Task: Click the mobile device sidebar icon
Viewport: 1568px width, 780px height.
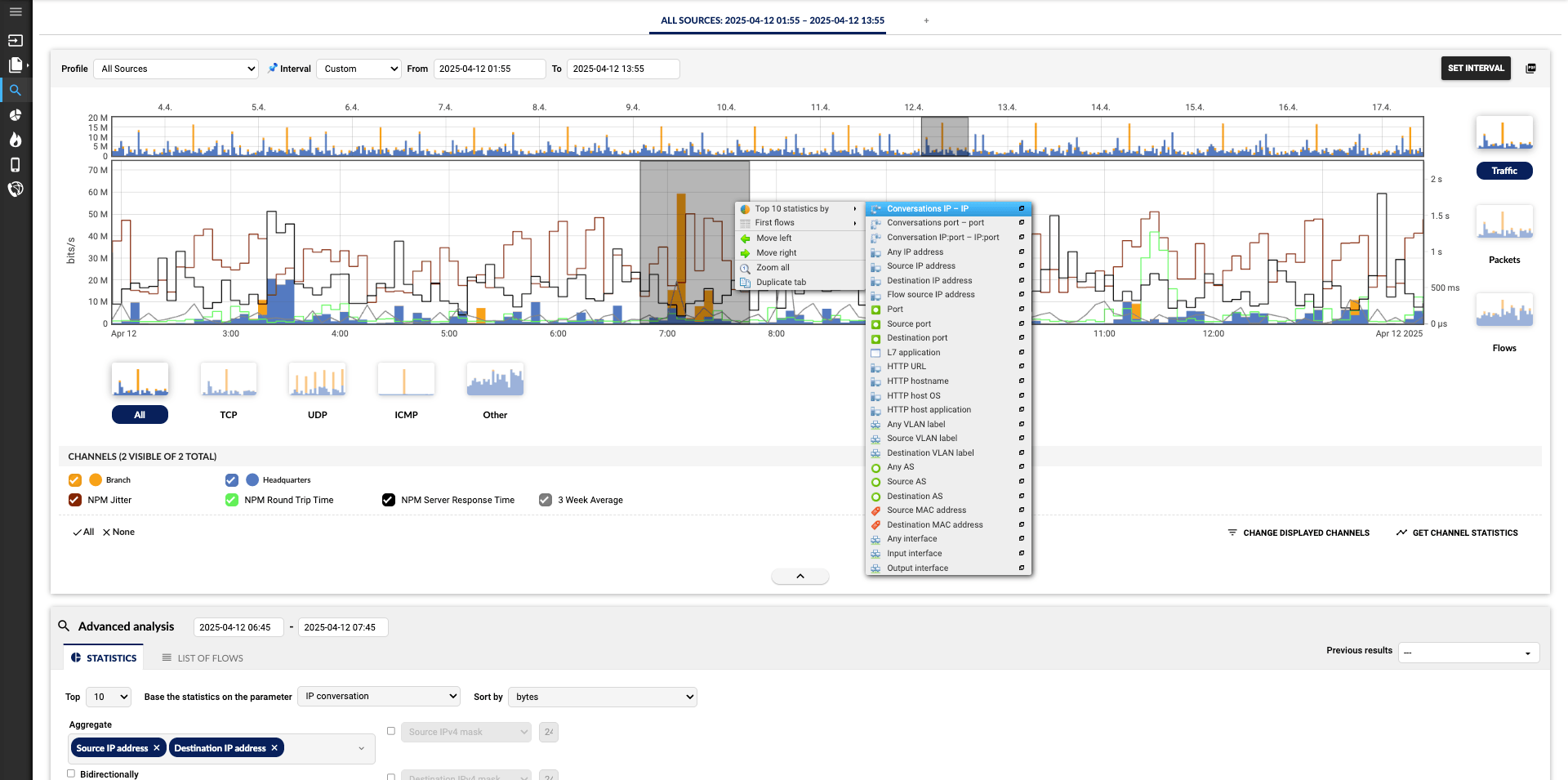Action: (16, 164)
